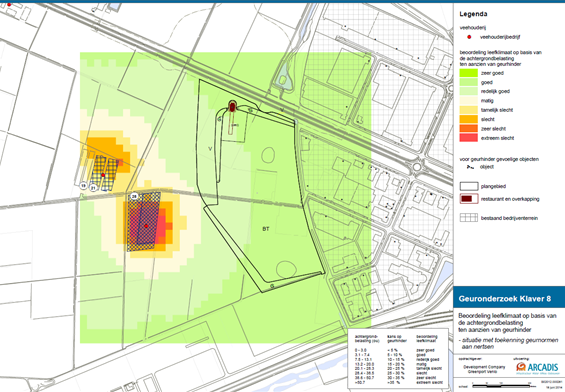
Task: Click the plangebied legend outline box
Action: [x=468, y=186]
